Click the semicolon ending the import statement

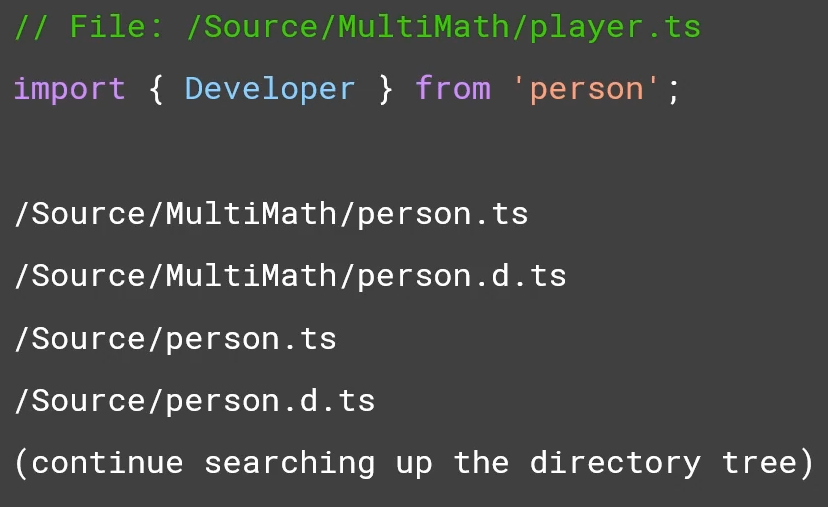[673, 89]
